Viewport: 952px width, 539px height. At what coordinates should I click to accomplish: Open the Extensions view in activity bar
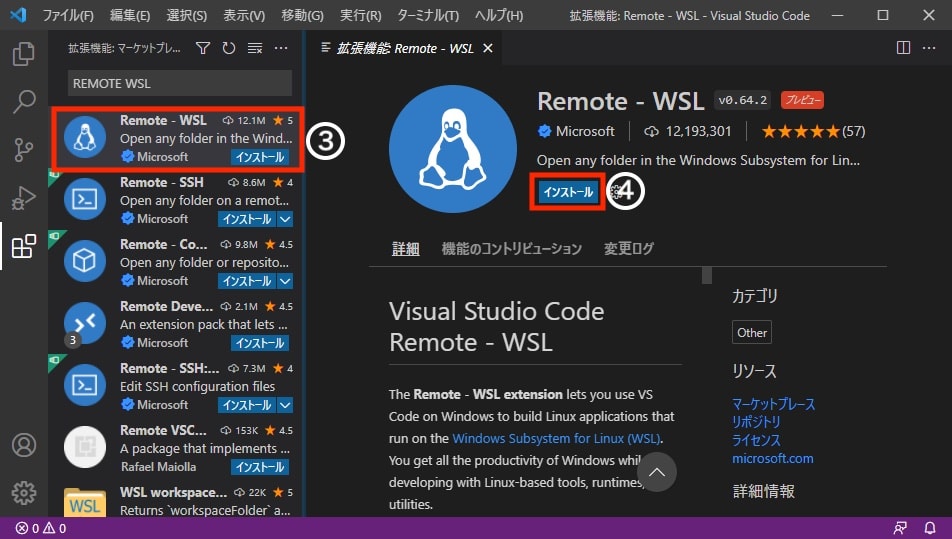coord(24,246)
